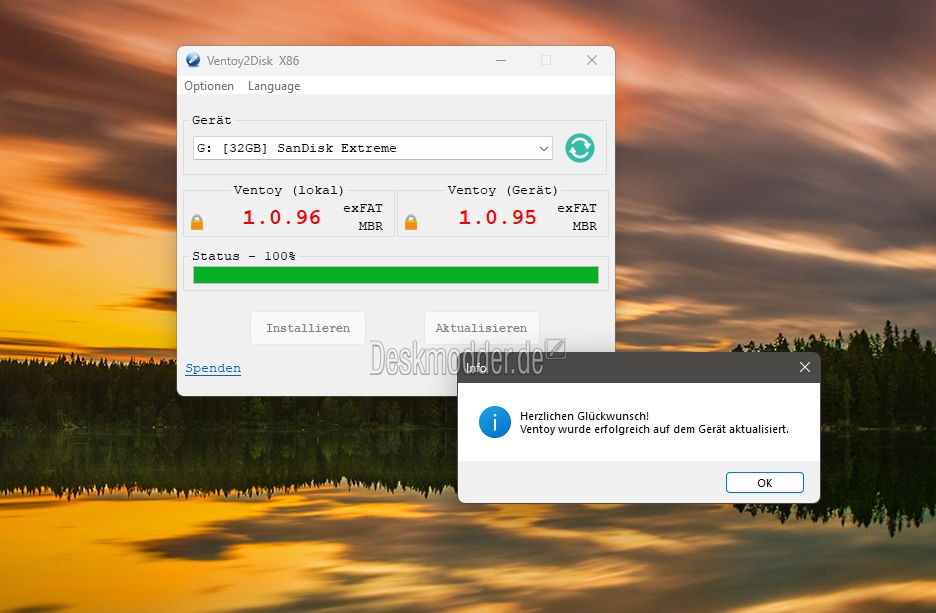Expand the Gerät device dropdown arrow
The image size is (936, 613).
pos(543,148)
